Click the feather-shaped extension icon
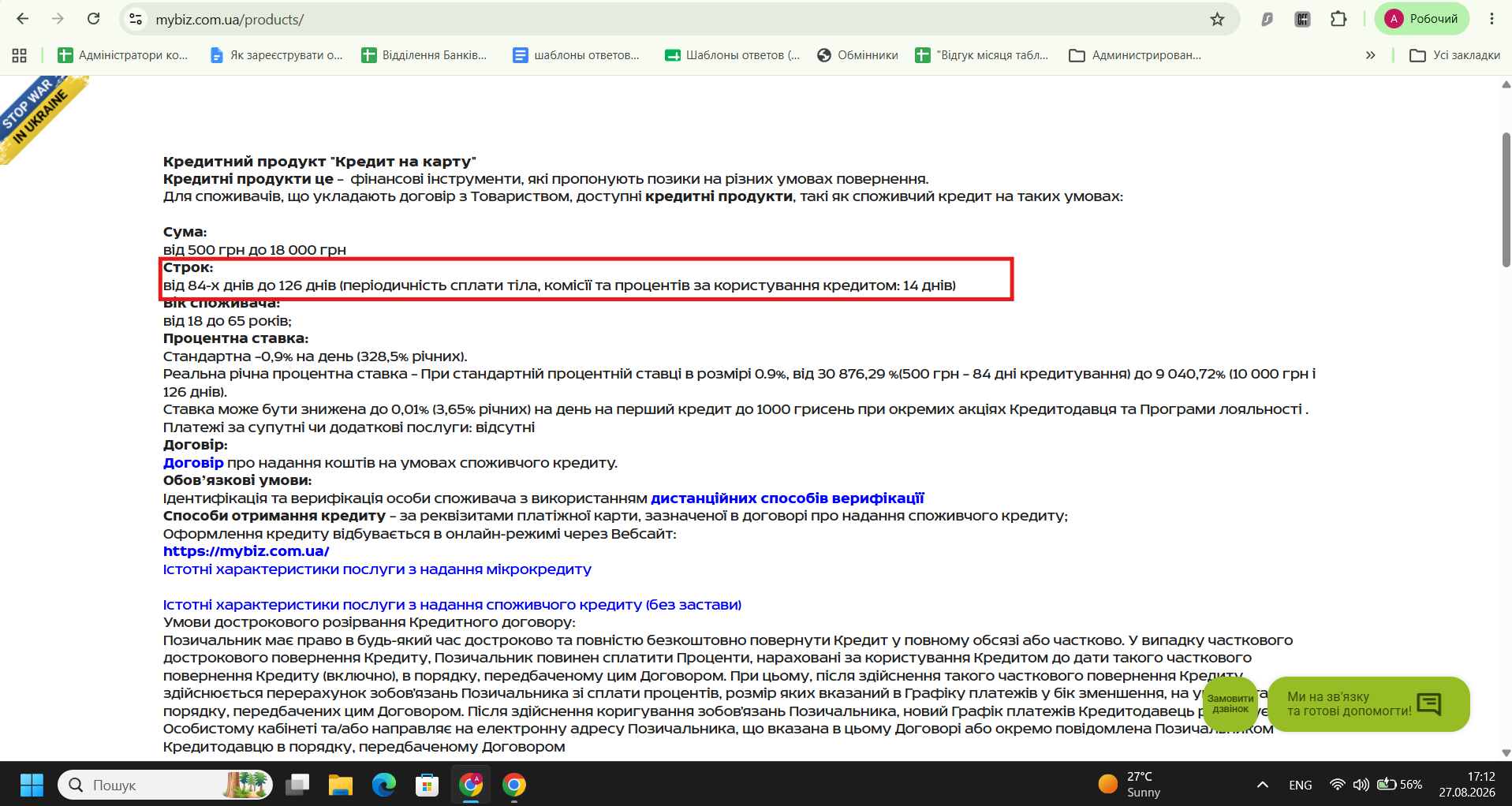The height and width of the screenshot is (806, 1512). [x=1267, y=19]
